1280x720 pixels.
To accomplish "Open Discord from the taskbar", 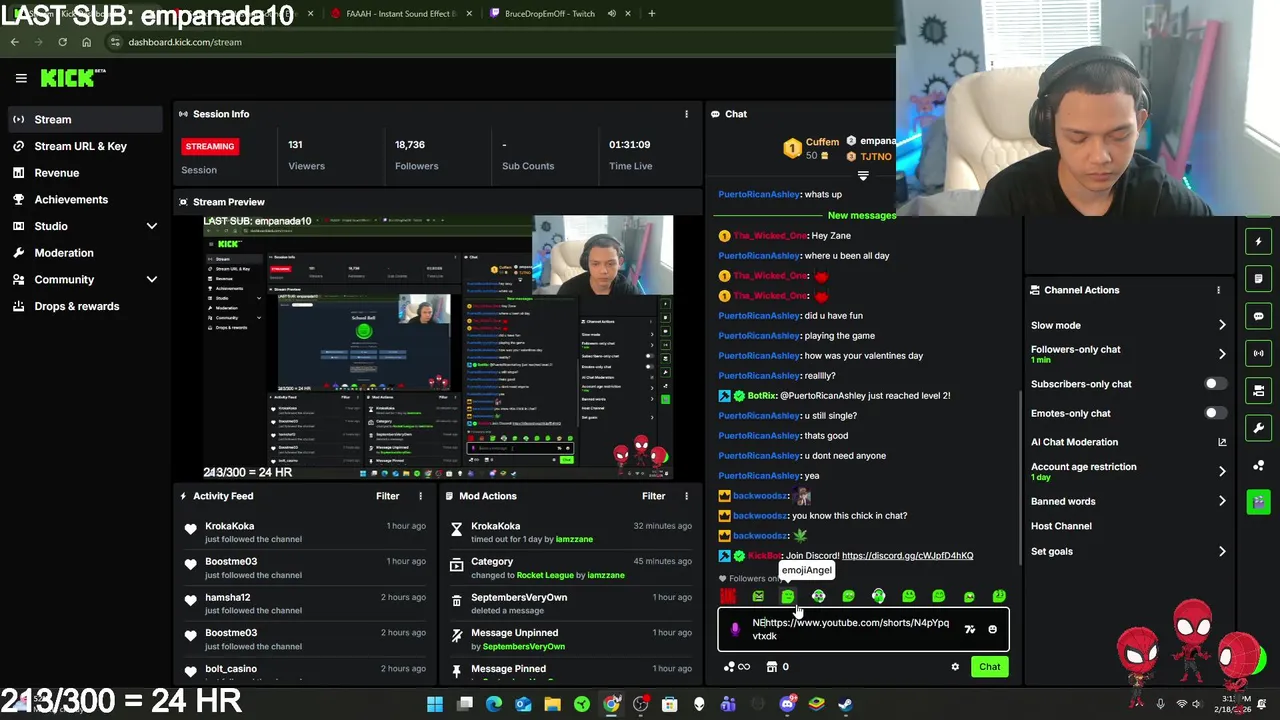I will pos(787,705).
